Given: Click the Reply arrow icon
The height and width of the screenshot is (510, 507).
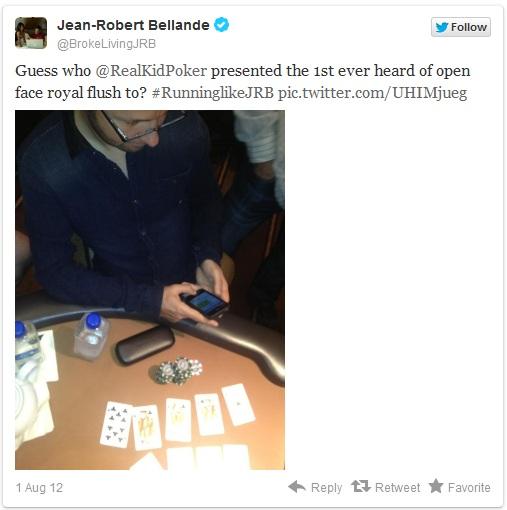Looking at the screenshot, I should [x=297, y=487].
